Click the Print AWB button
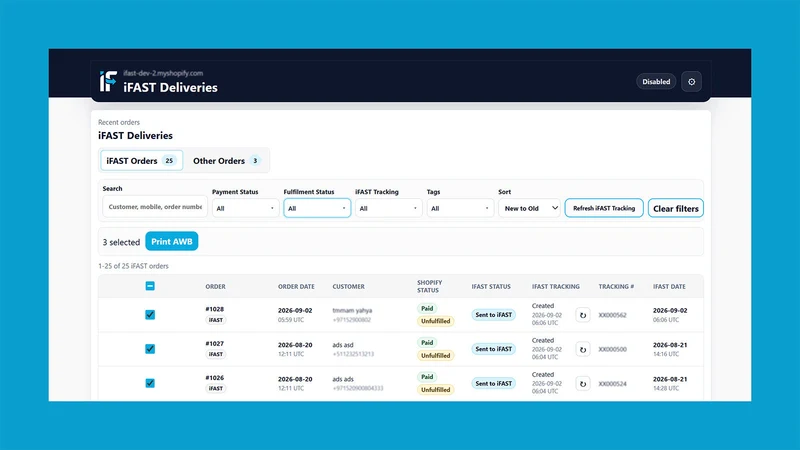The width and height of the screenshot is (800, 450). pos(171,241)
